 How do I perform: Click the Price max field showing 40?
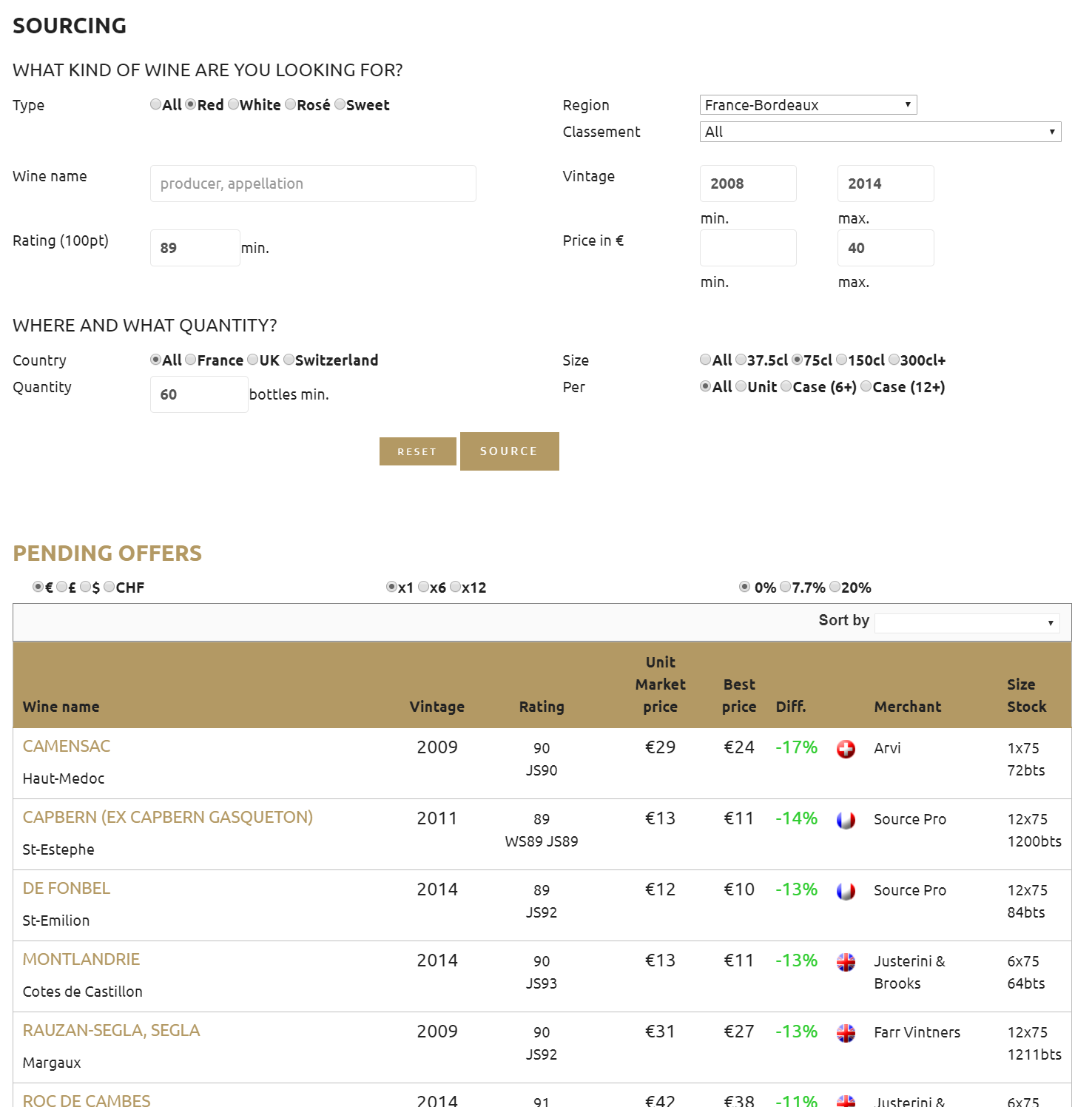click(886, 248)
